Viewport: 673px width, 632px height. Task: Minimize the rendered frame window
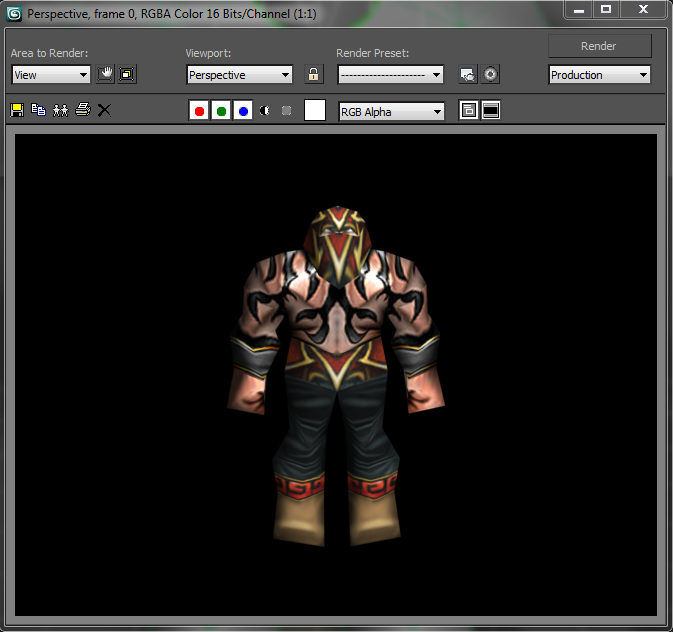(579, 9)
